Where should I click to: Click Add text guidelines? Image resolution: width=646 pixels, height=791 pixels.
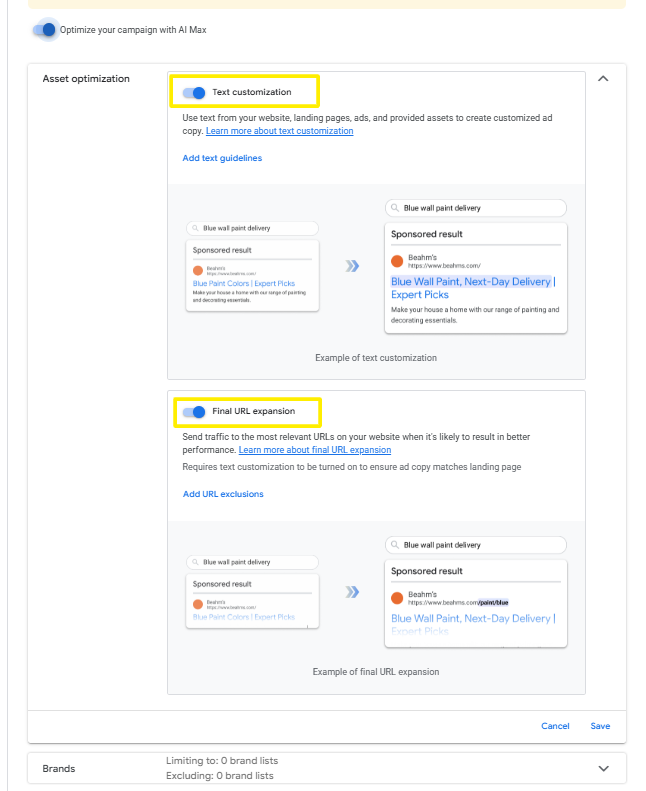(222, 158)
